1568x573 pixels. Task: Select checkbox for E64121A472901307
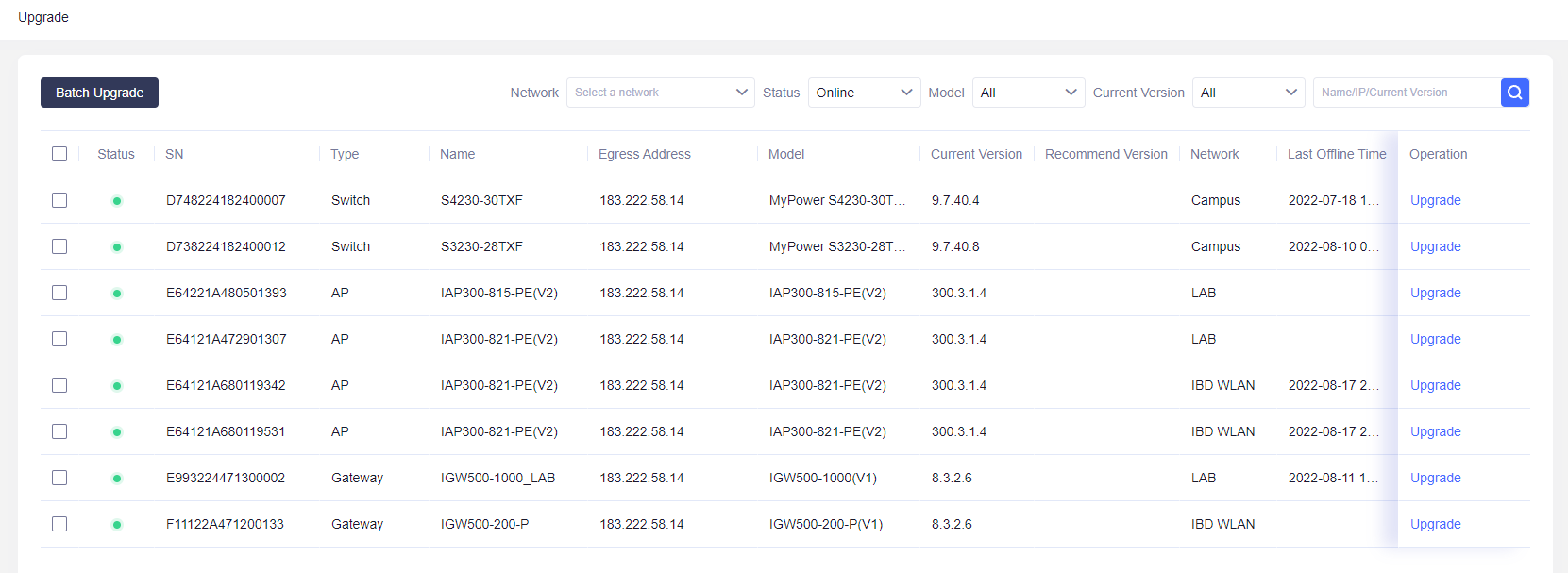[59, 339]
